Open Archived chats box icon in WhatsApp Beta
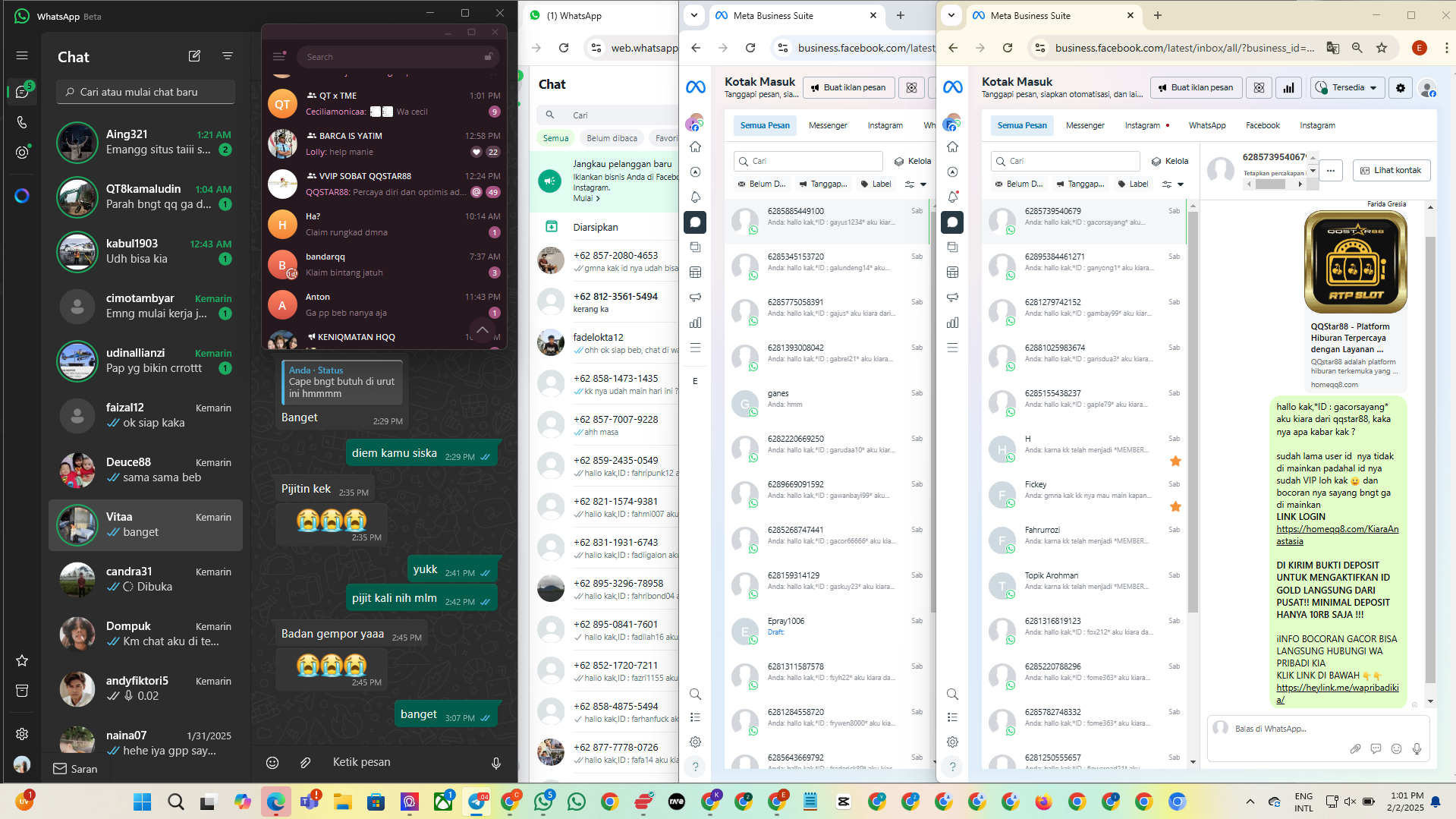 click(x=22, y=691)
